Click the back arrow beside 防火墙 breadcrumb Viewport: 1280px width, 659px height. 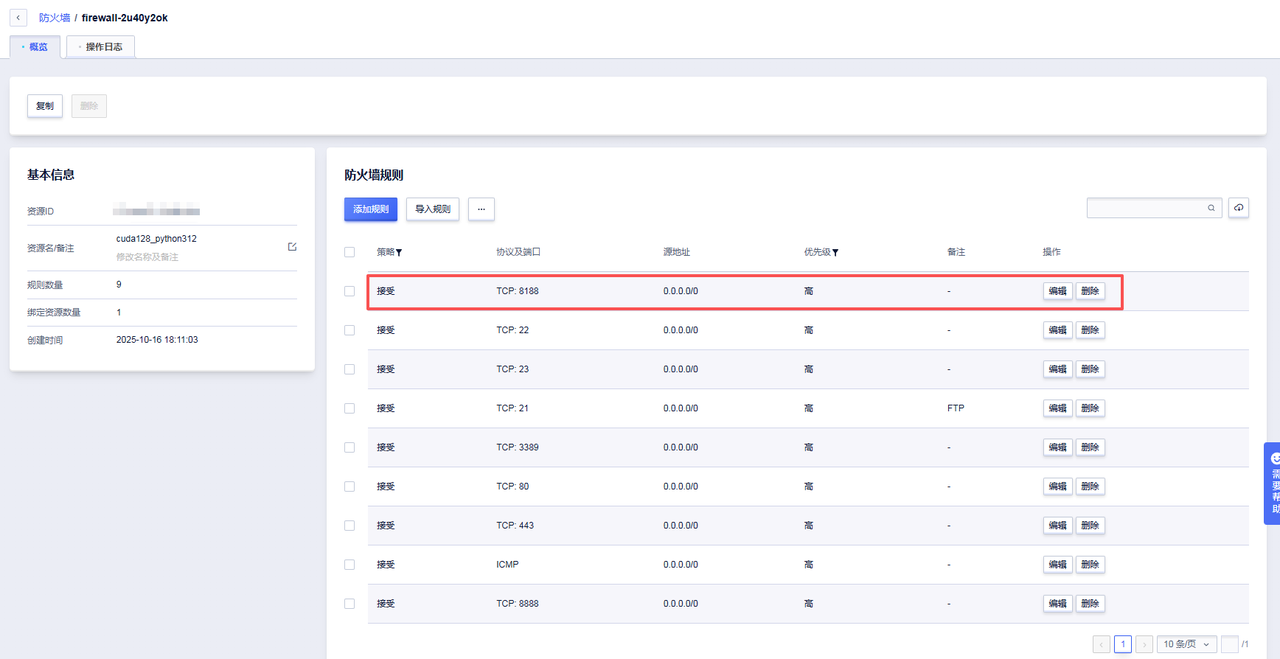(x=19, y=18)
